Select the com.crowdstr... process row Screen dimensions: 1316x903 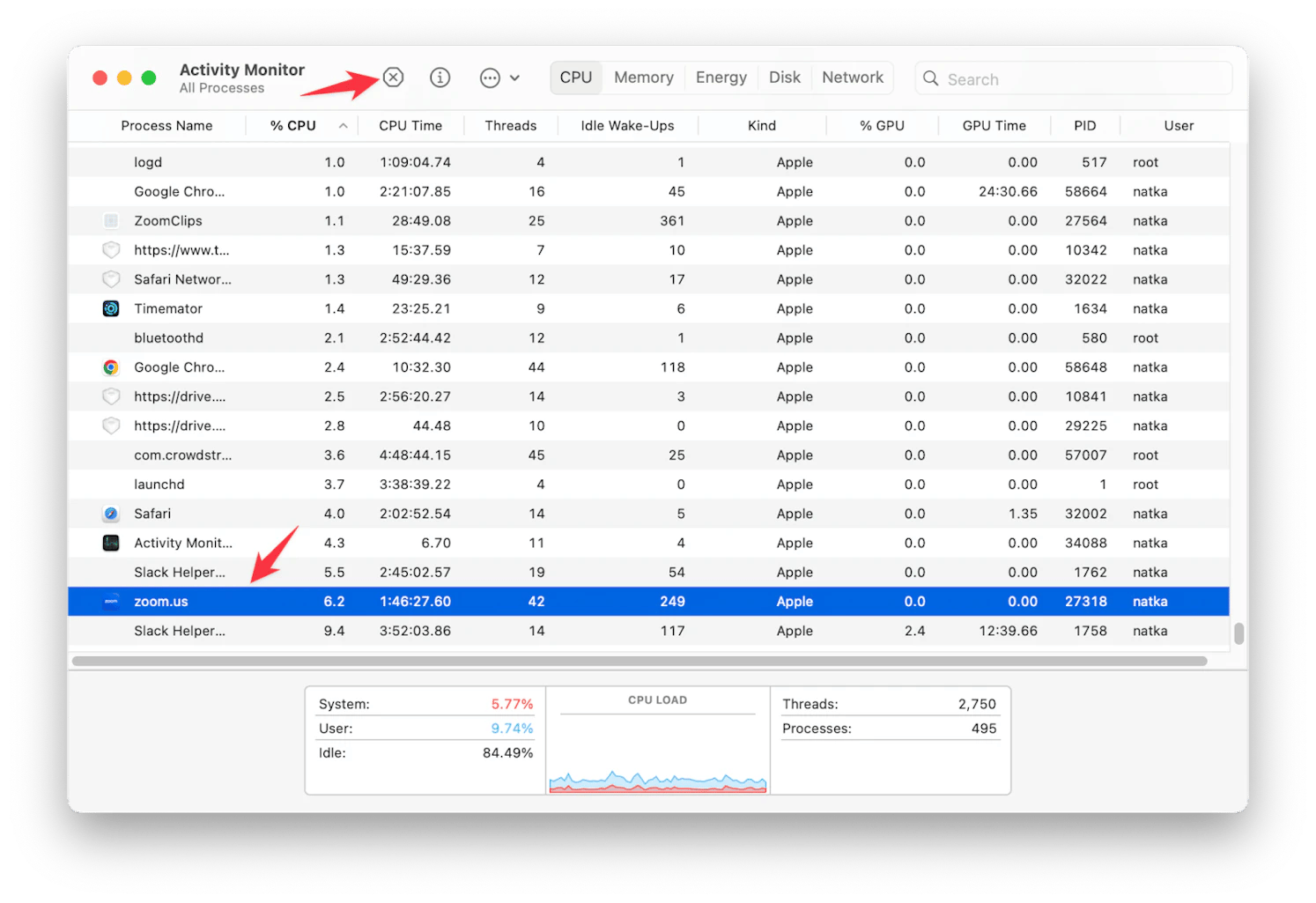pyautogui.click(x=648, y=455)
